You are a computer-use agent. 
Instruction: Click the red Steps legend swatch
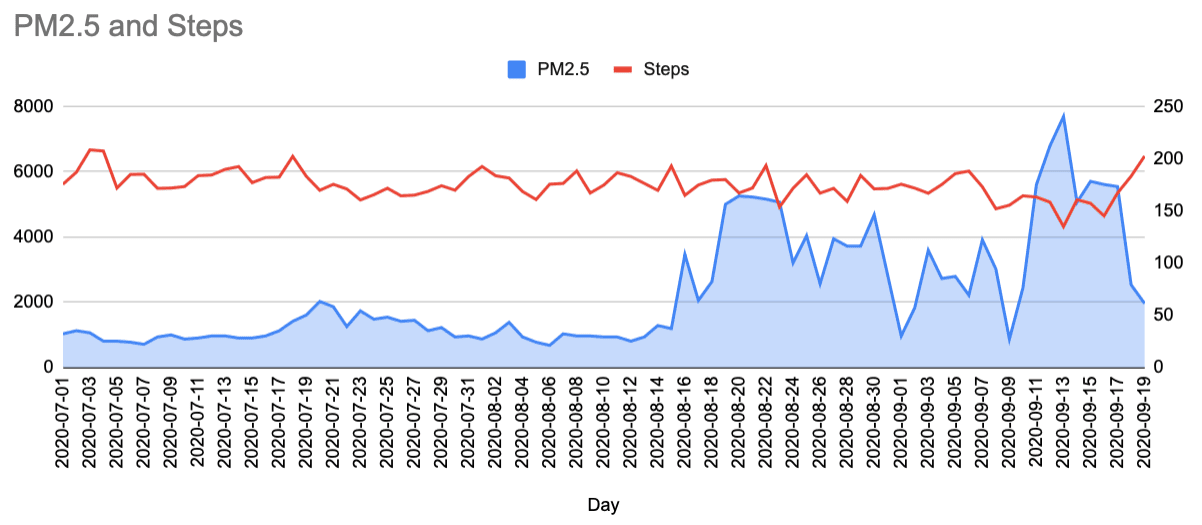[623, 69]
